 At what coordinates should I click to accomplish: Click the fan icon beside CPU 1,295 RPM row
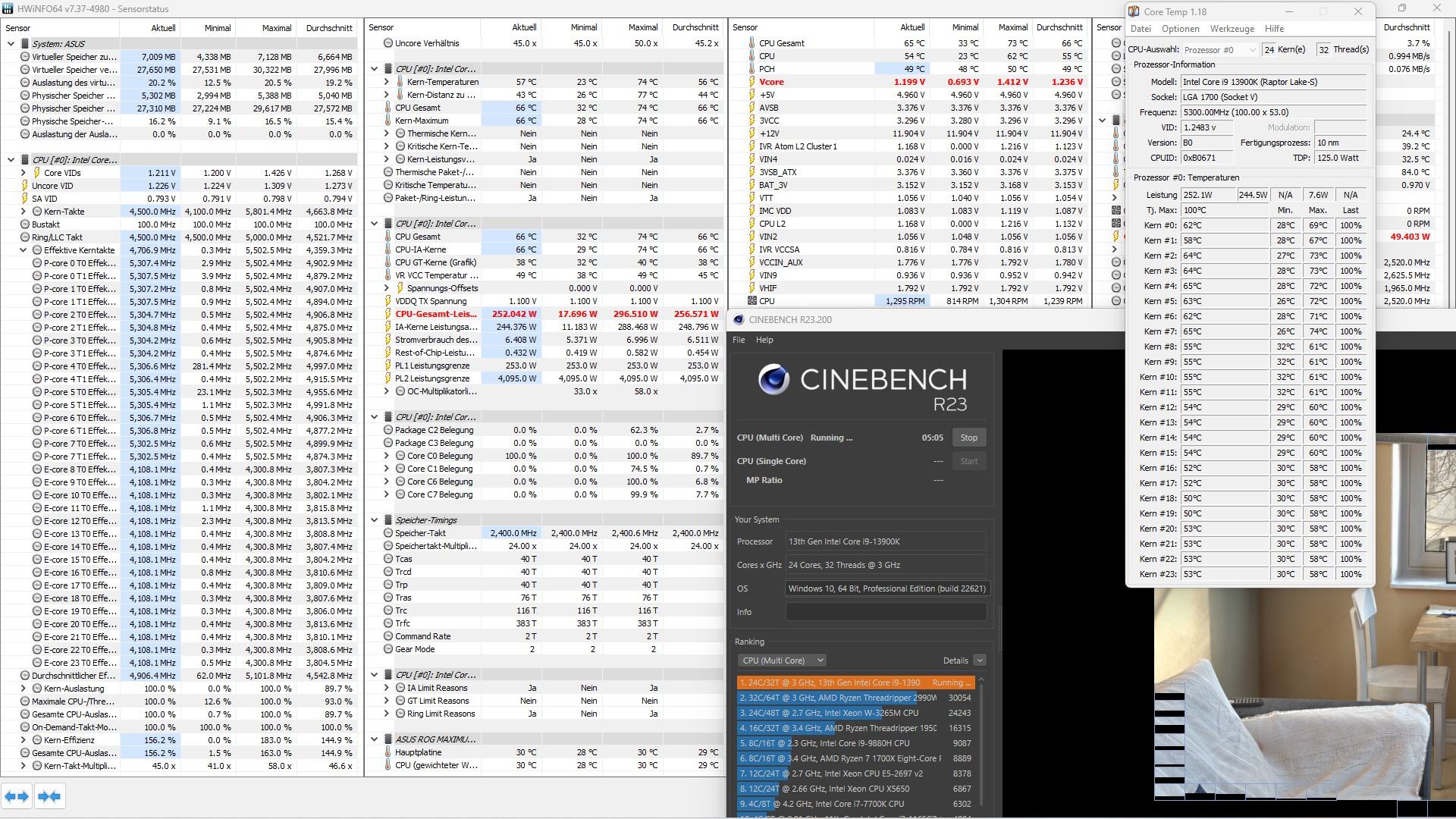(x=752, y=301)
